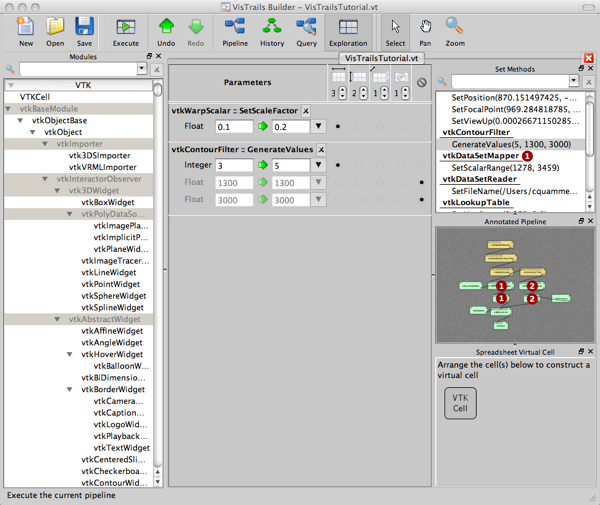Undock the Spreadsheet Virtual Cell panel

pyautogui.click(x=581, y=351)
